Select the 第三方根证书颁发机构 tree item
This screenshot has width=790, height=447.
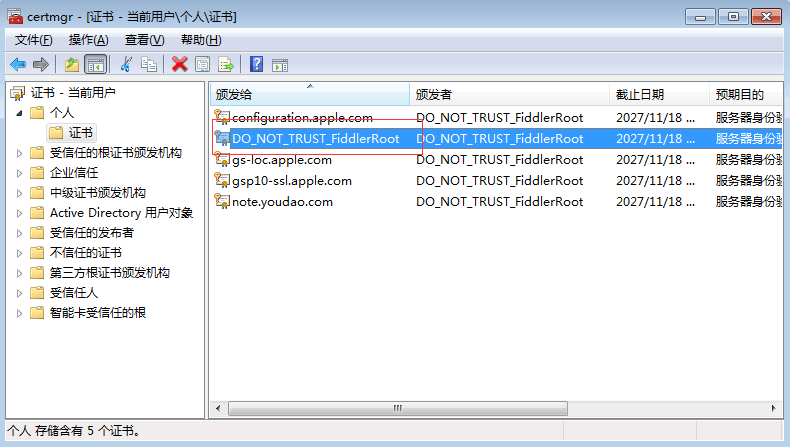[109, 273]
